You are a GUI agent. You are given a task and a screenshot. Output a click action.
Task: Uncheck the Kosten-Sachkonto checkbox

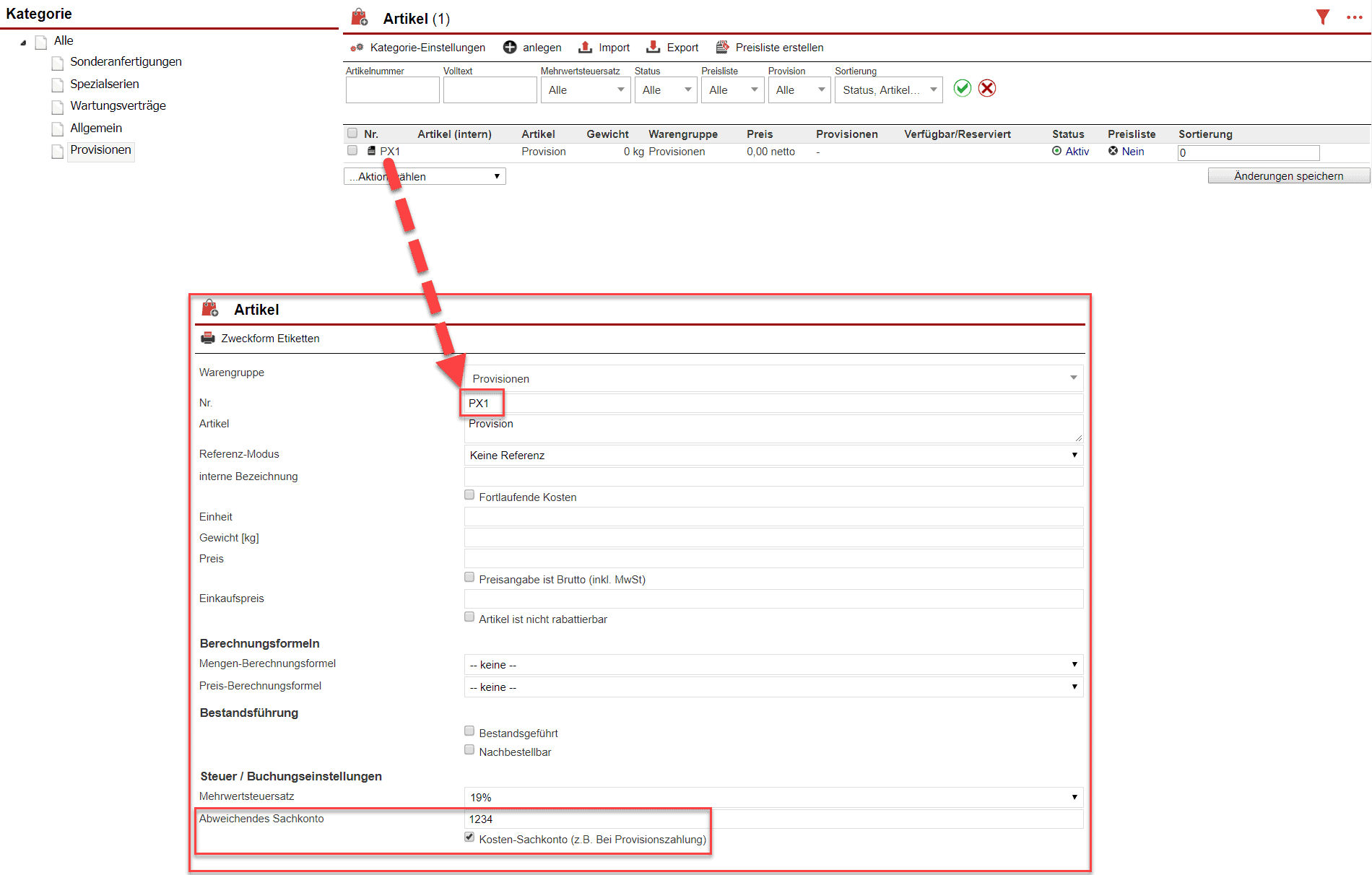[x=469, y=837]
